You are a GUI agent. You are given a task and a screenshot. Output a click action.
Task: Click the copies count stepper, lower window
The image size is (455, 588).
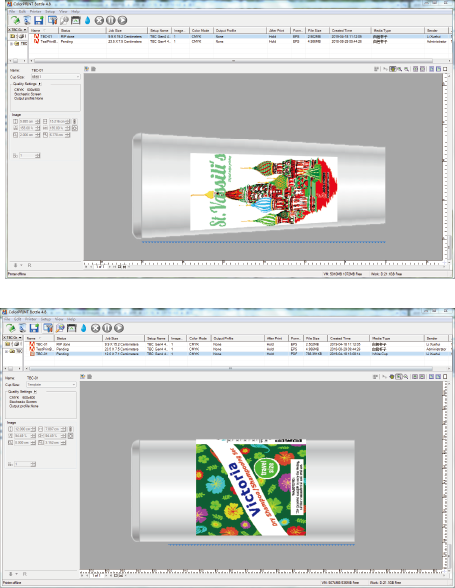click(33, 464)
